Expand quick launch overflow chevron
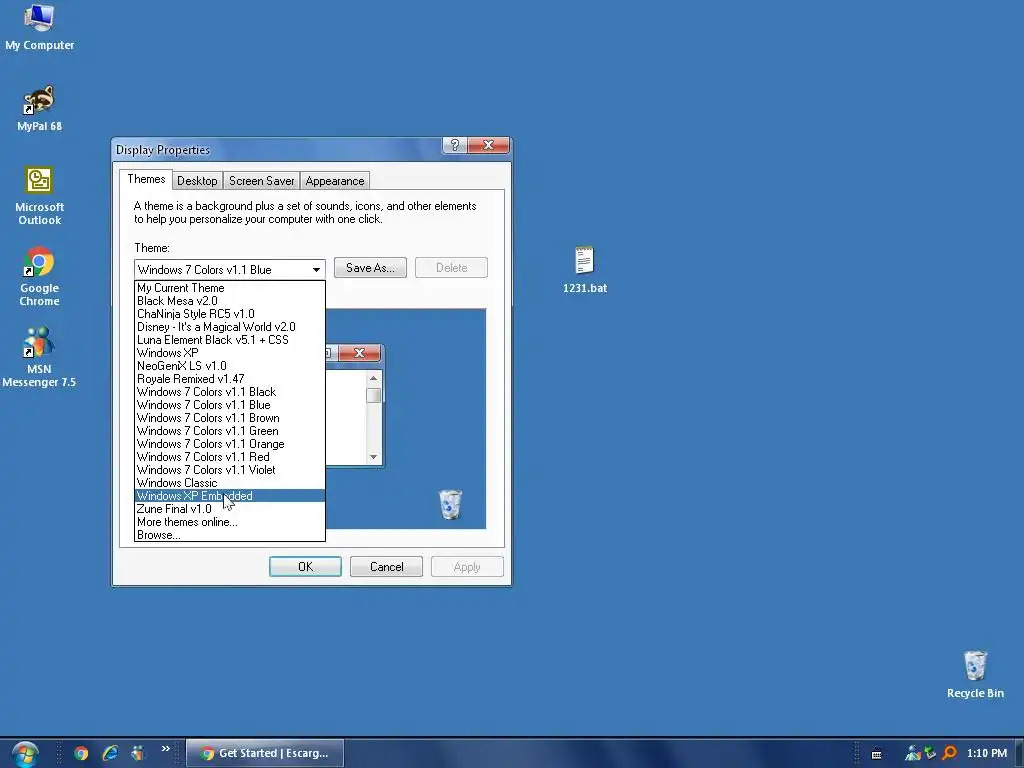This screenshot has width=1024, height=768. point(165,749)
